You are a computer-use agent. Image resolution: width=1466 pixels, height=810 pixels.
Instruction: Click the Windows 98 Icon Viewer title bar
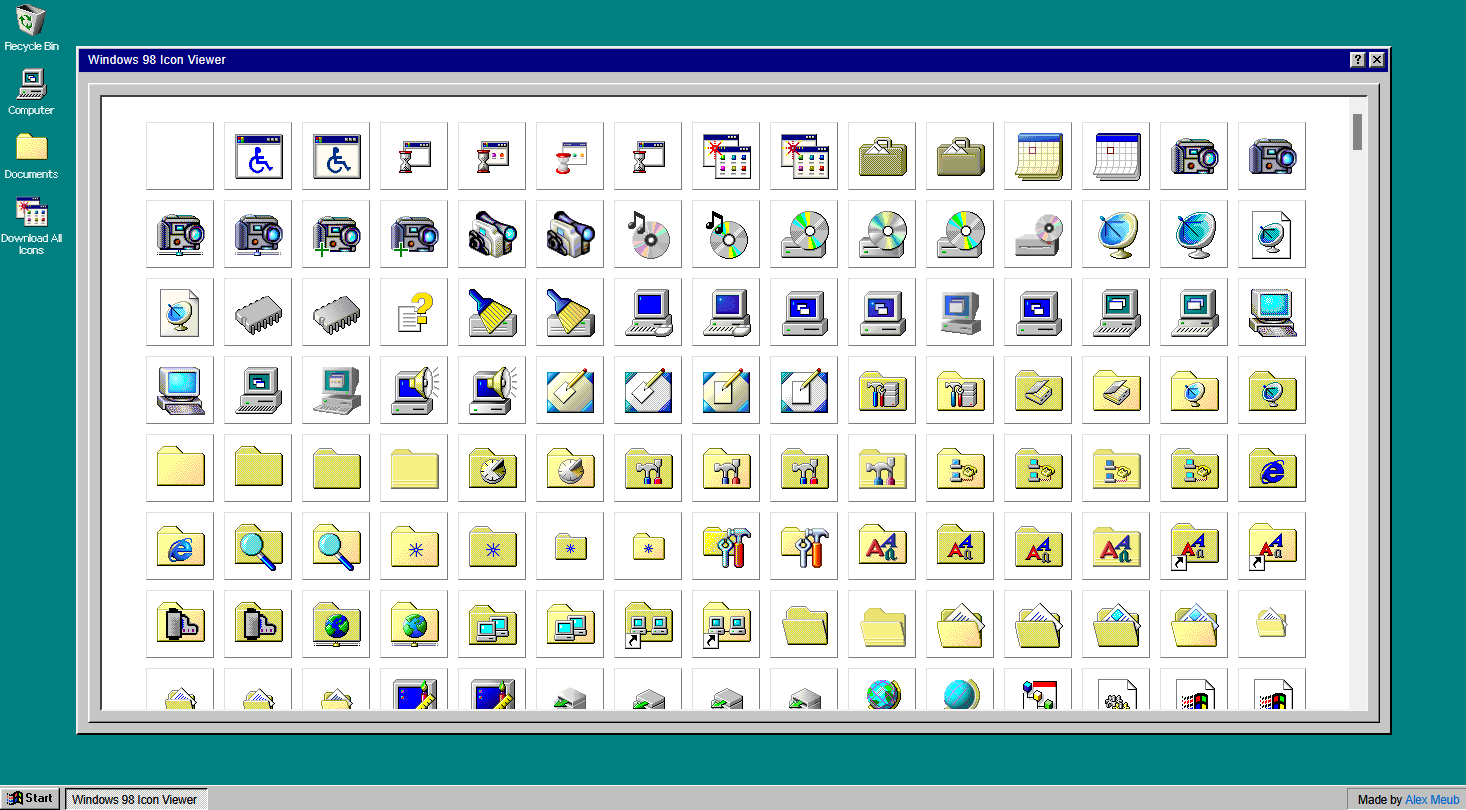pos(700,60)
